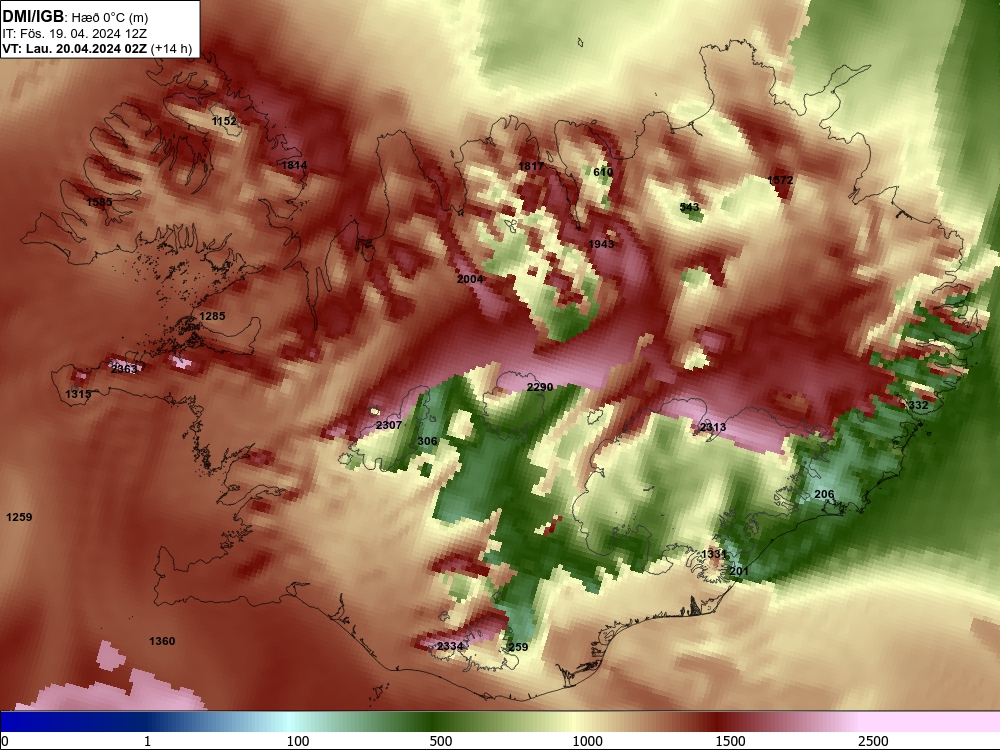Click the map value 1817
The image size is (1000, 750).
(531, 166)
